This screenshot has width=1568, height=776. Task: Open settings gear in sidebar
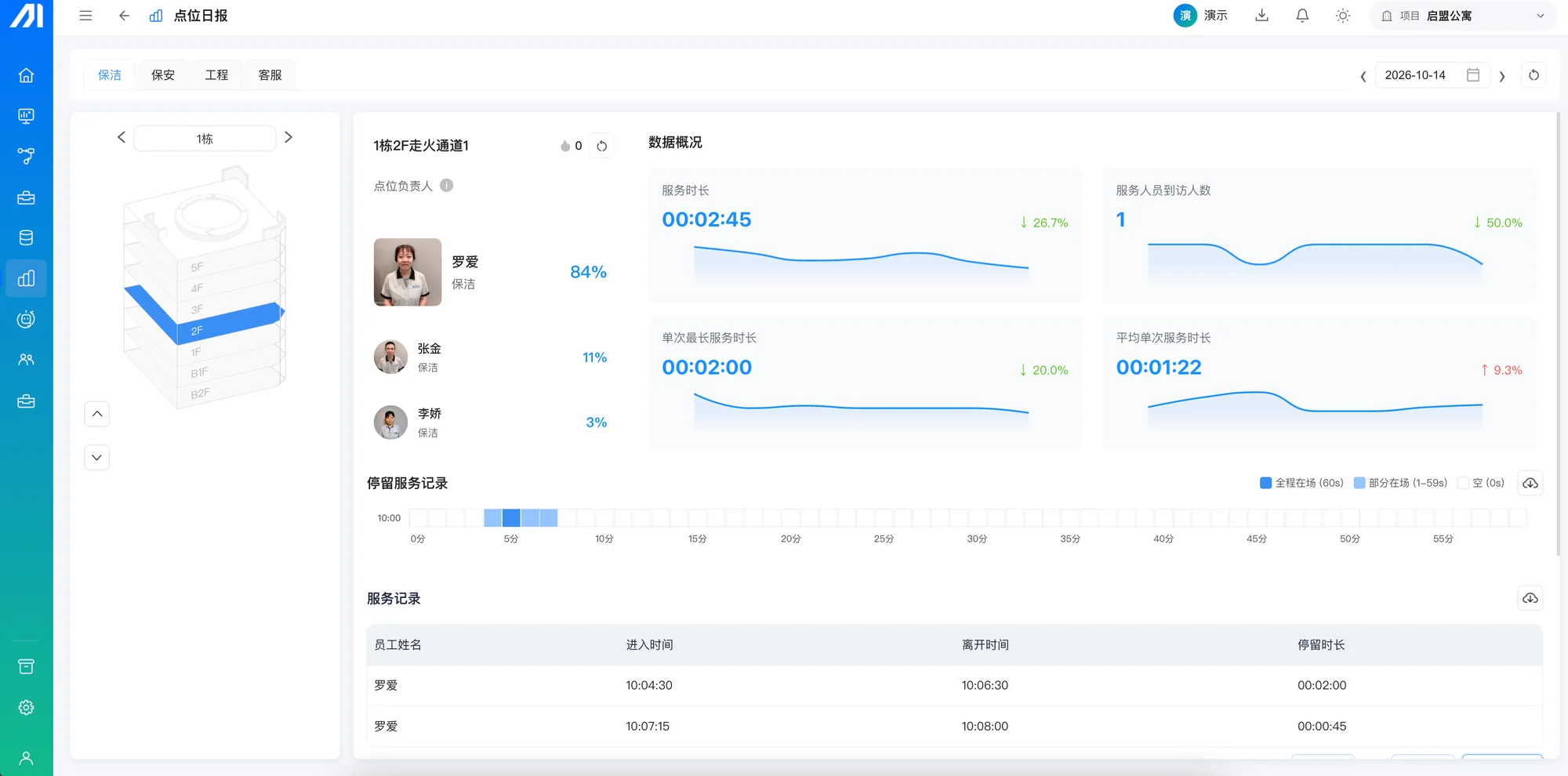(x=26, y=707)
